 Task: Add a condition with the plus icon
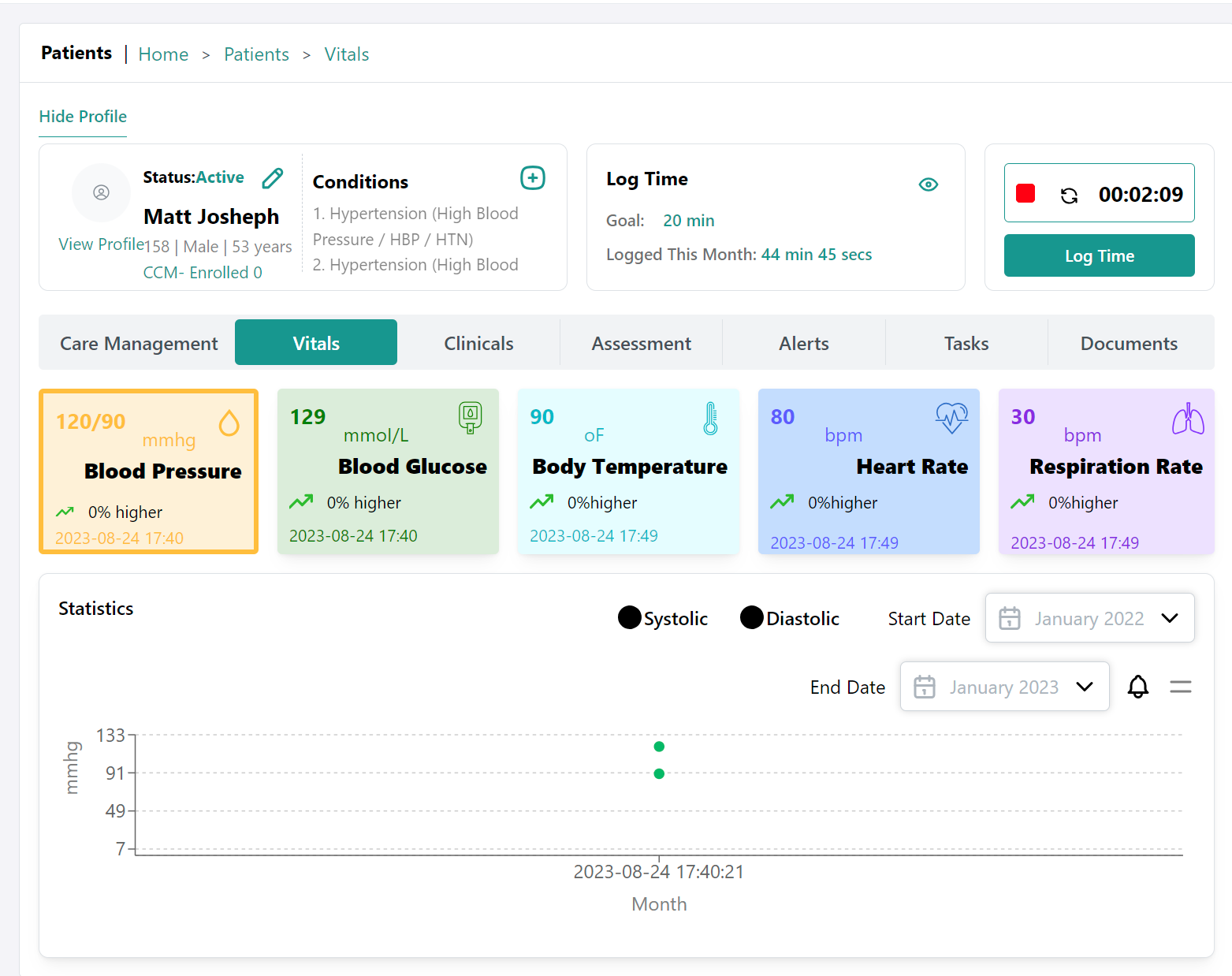click(532, 178)
